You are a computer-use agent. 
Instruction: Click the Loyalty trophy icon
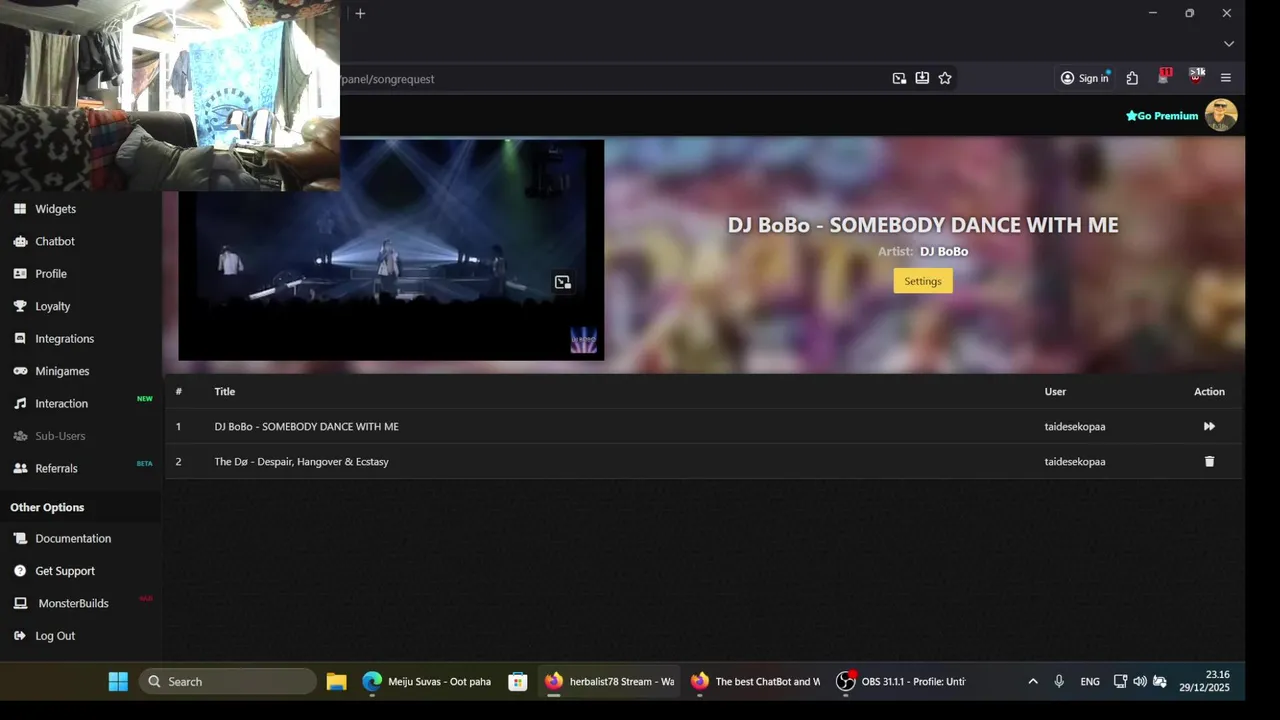coord(20,306)
